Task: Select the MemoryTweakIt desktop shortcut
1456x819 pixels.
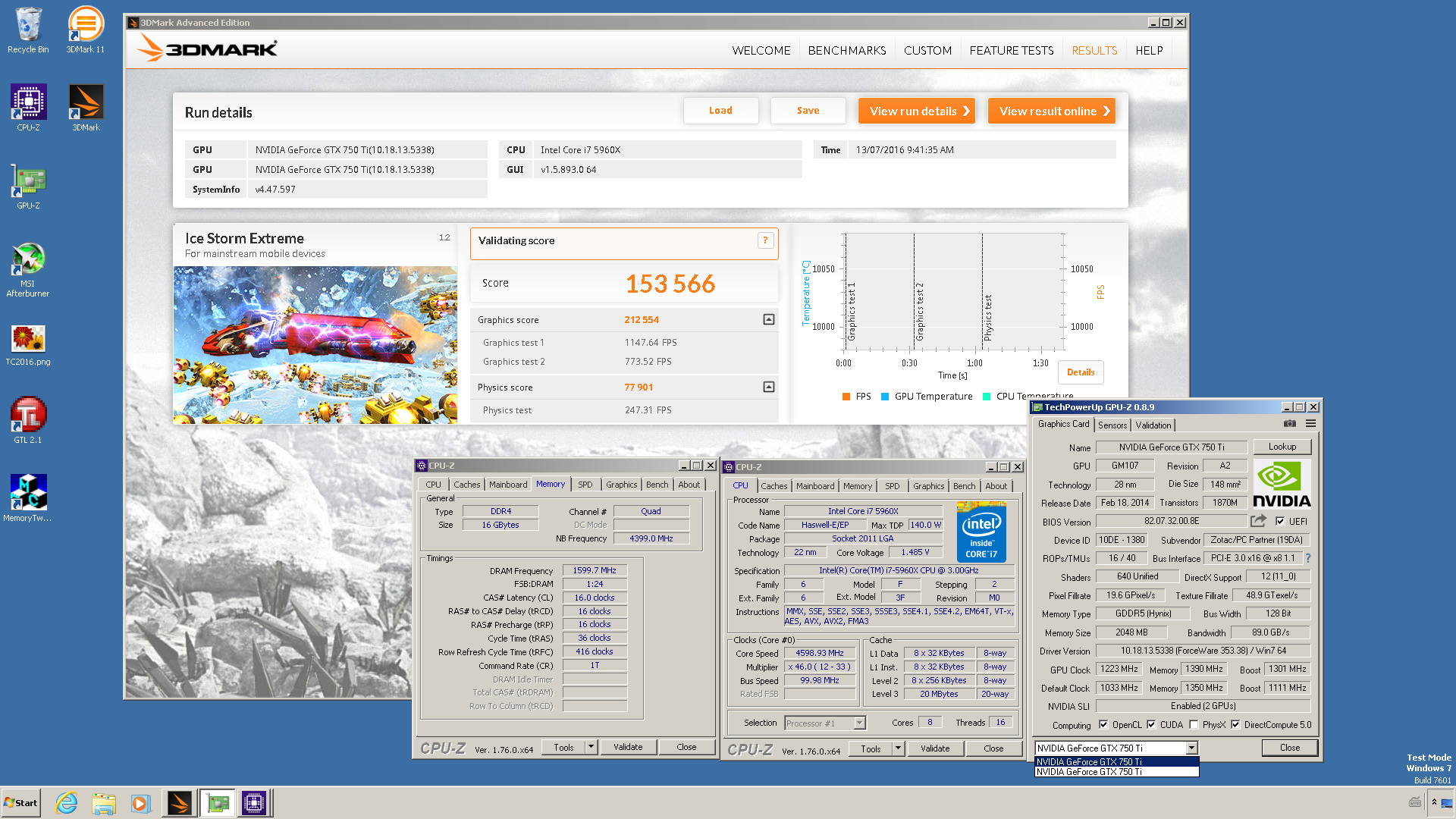Action: pyautogui.click(x=28, y=497)
